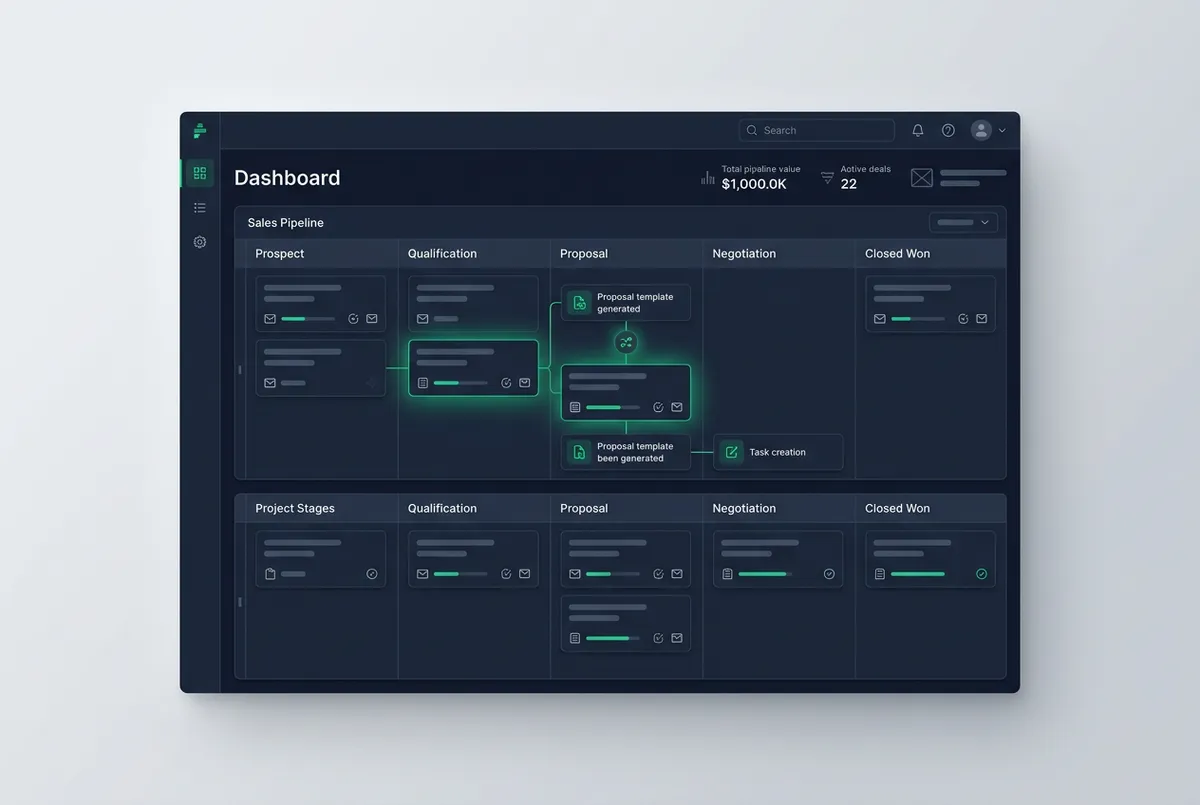Click the bar chart icon beside Total pipeline value
1200x805 pixels.
click(708, 178)
